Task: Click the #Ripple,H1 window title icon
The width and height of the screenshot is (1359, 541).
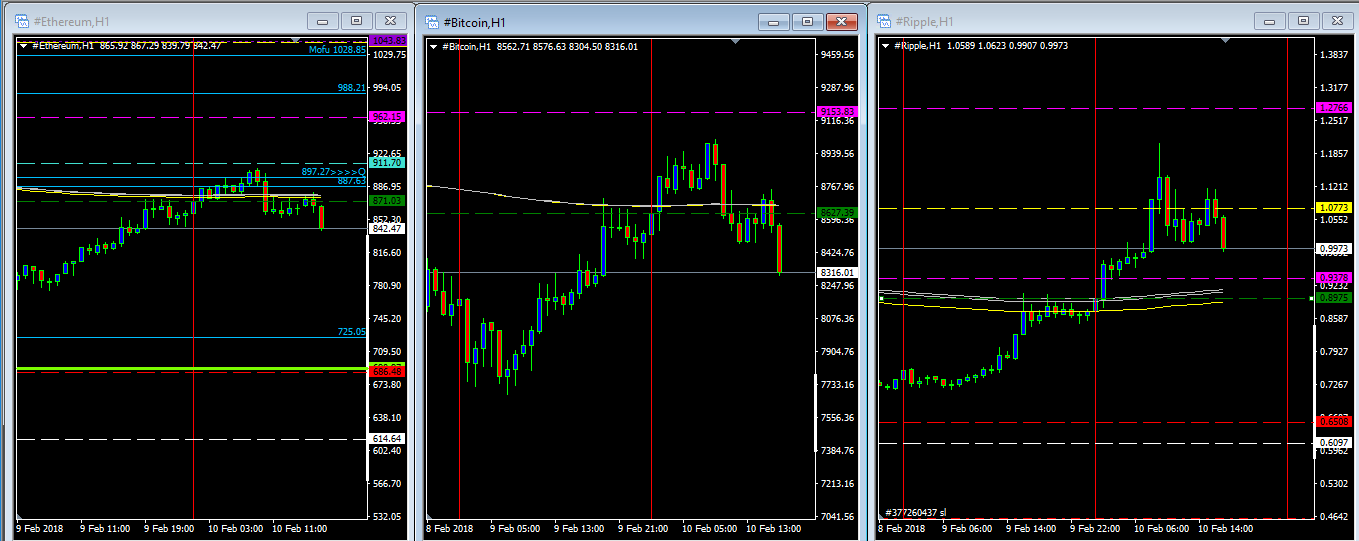Action: [x=885, y=21]
